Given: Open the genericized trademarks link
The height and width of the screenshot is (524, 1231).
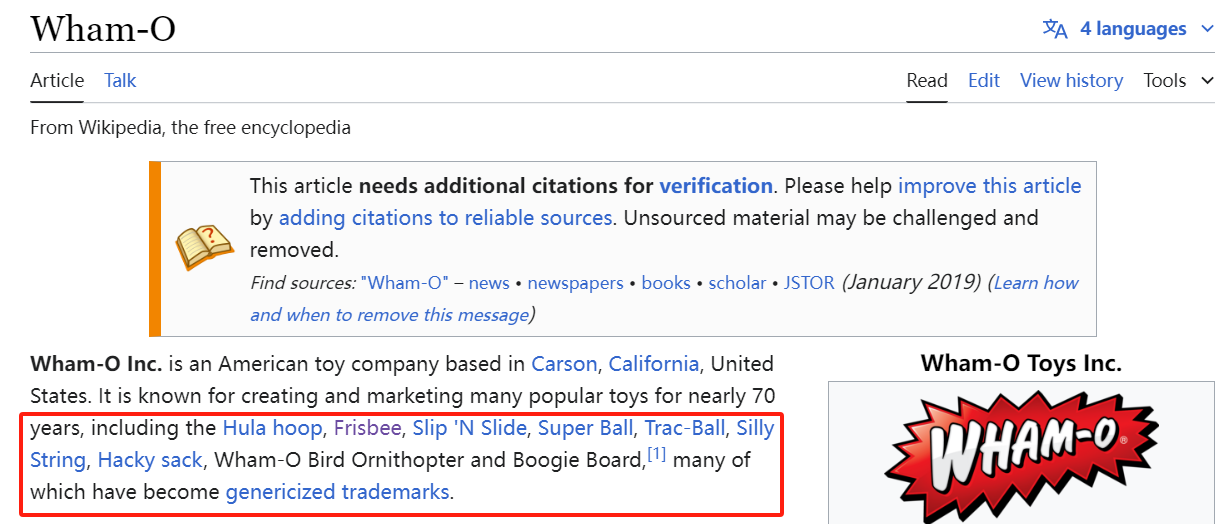Looking at the screenshot, I should click(337, 492).
